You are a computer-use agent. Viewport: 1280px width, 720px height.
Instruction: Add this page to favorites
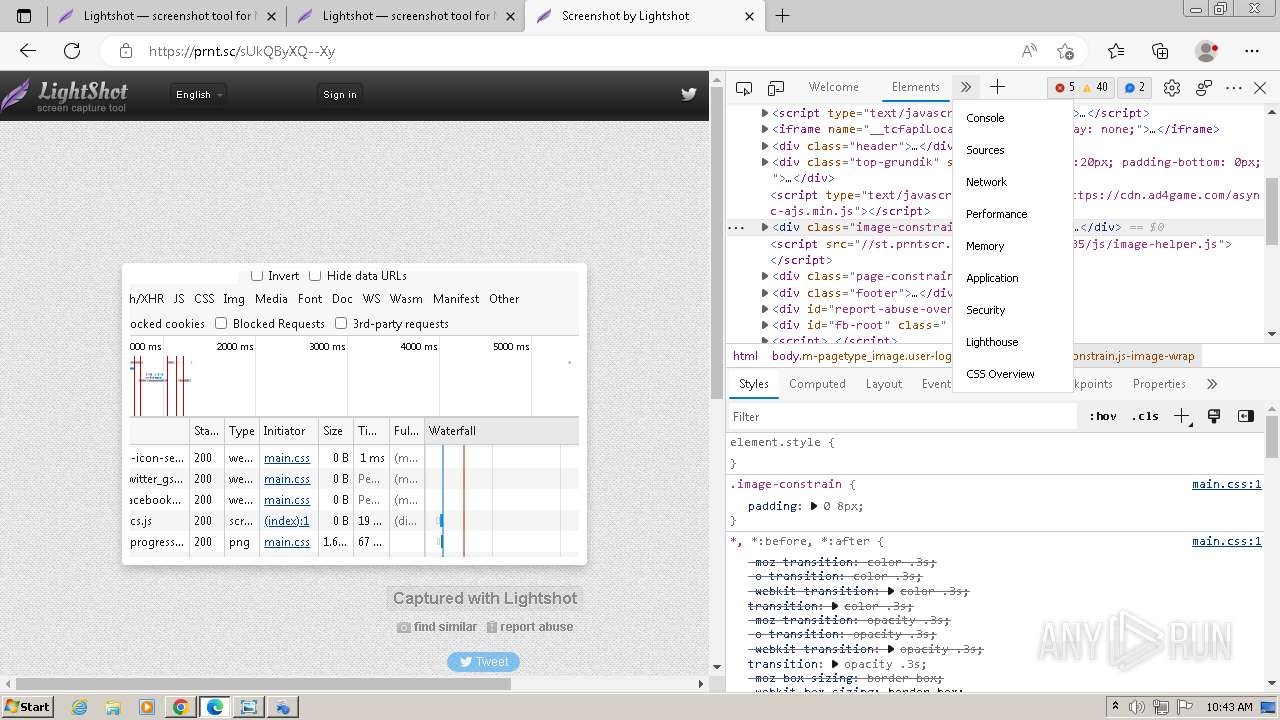(1065, 51)
